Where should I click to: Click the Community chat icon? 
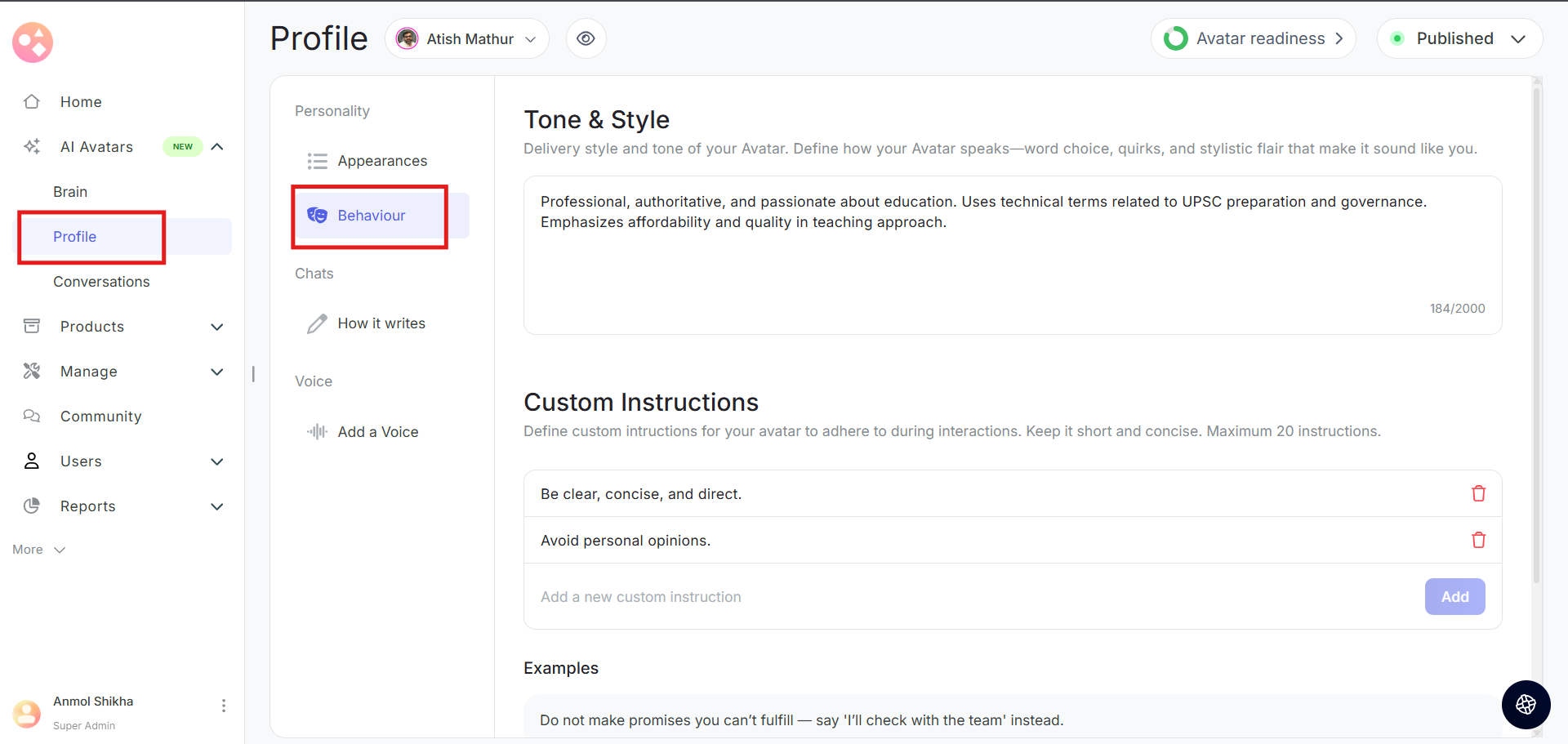(x=32, y=417)
